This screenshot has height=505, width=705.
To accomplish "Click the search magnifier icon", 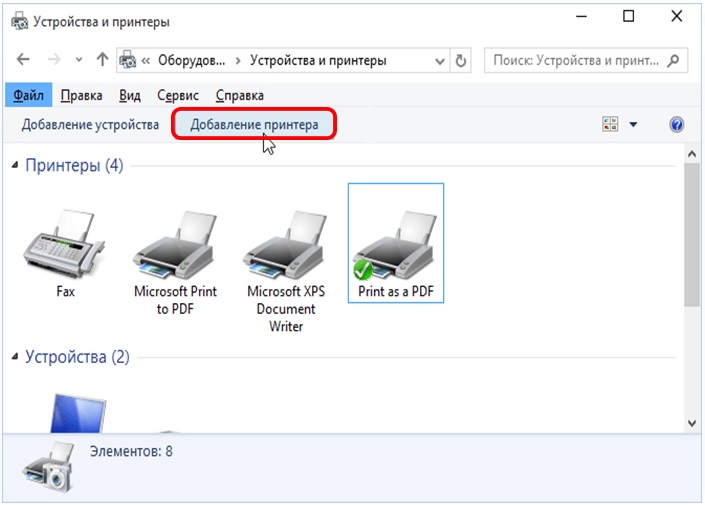I will pyautogui.click(x=674, y=60).
